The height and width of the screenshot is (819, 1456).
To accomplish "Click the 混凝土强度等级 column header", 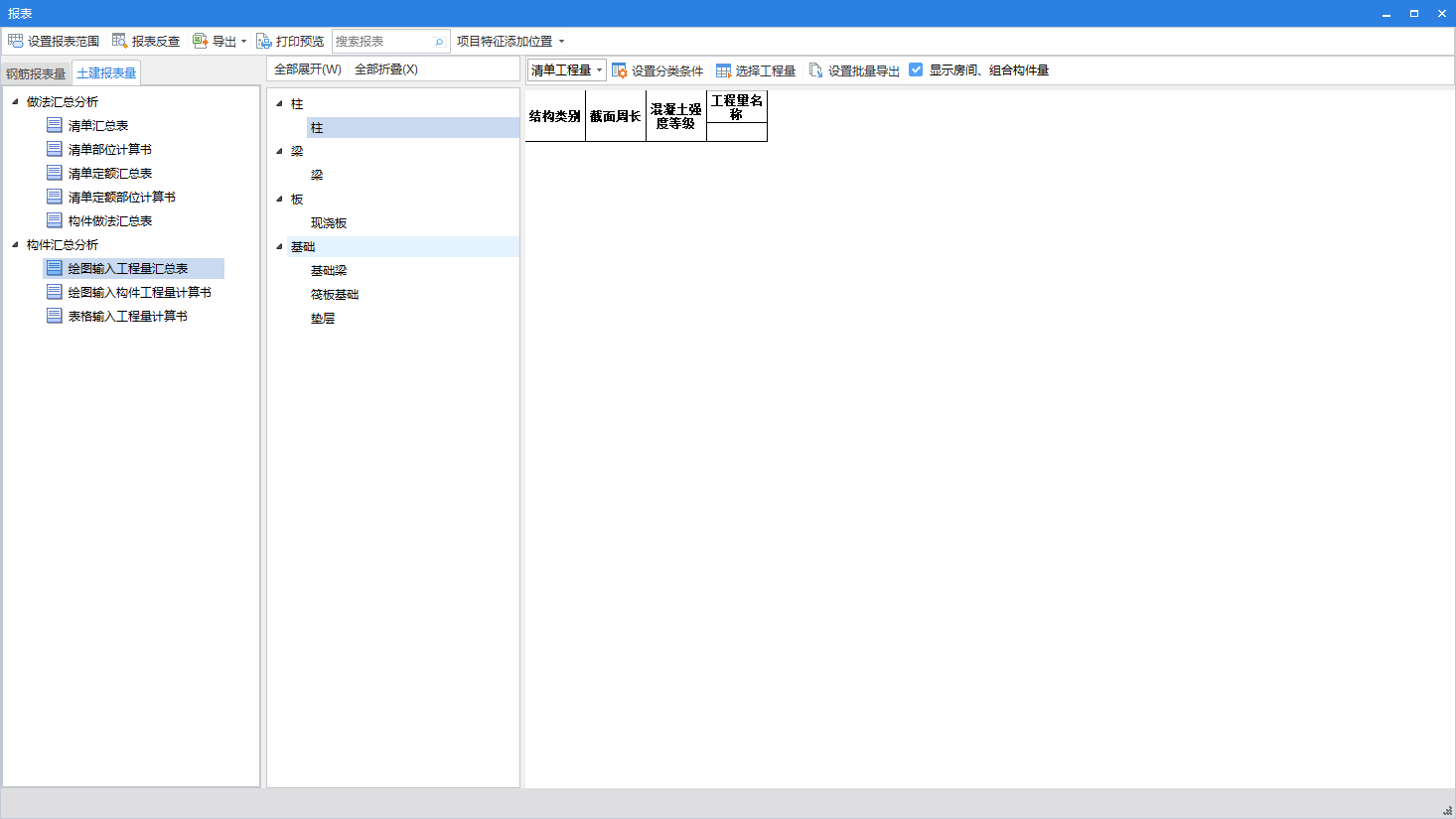I will click(676, 116).
